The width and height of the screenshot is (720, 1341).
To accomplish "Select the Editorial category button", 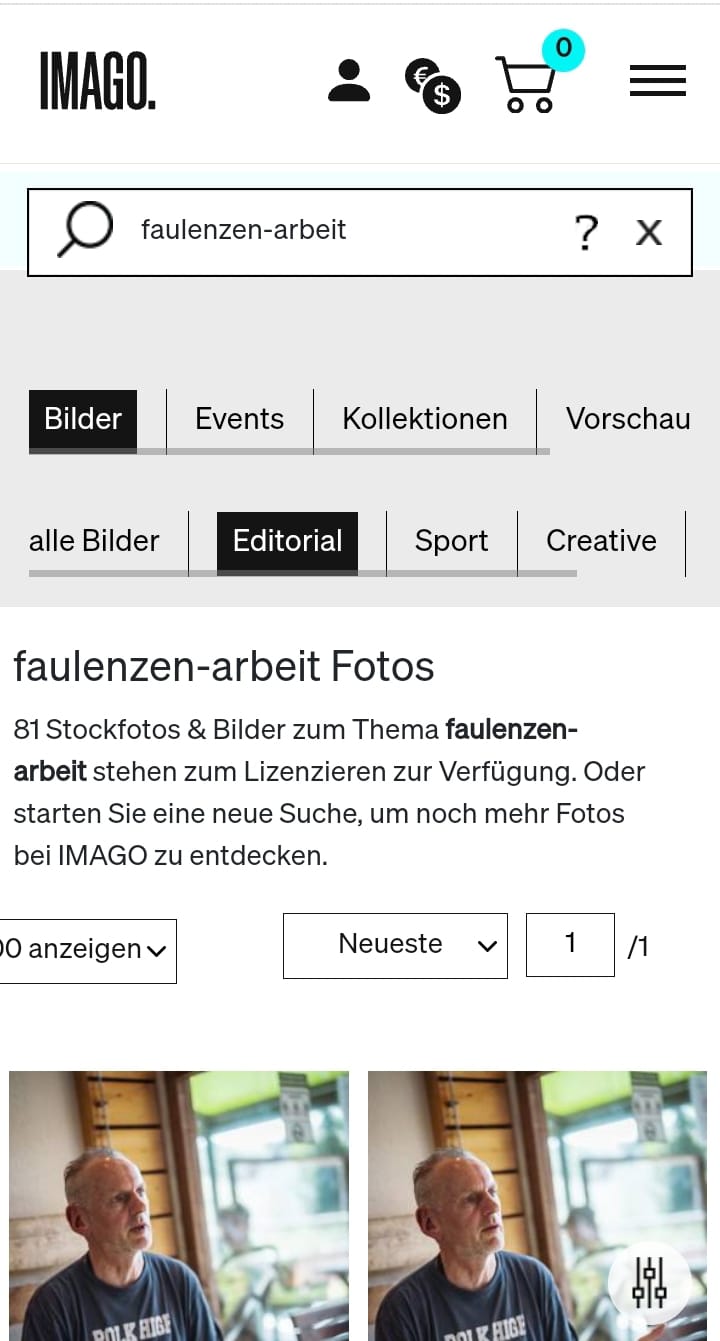I will (288, 541).
